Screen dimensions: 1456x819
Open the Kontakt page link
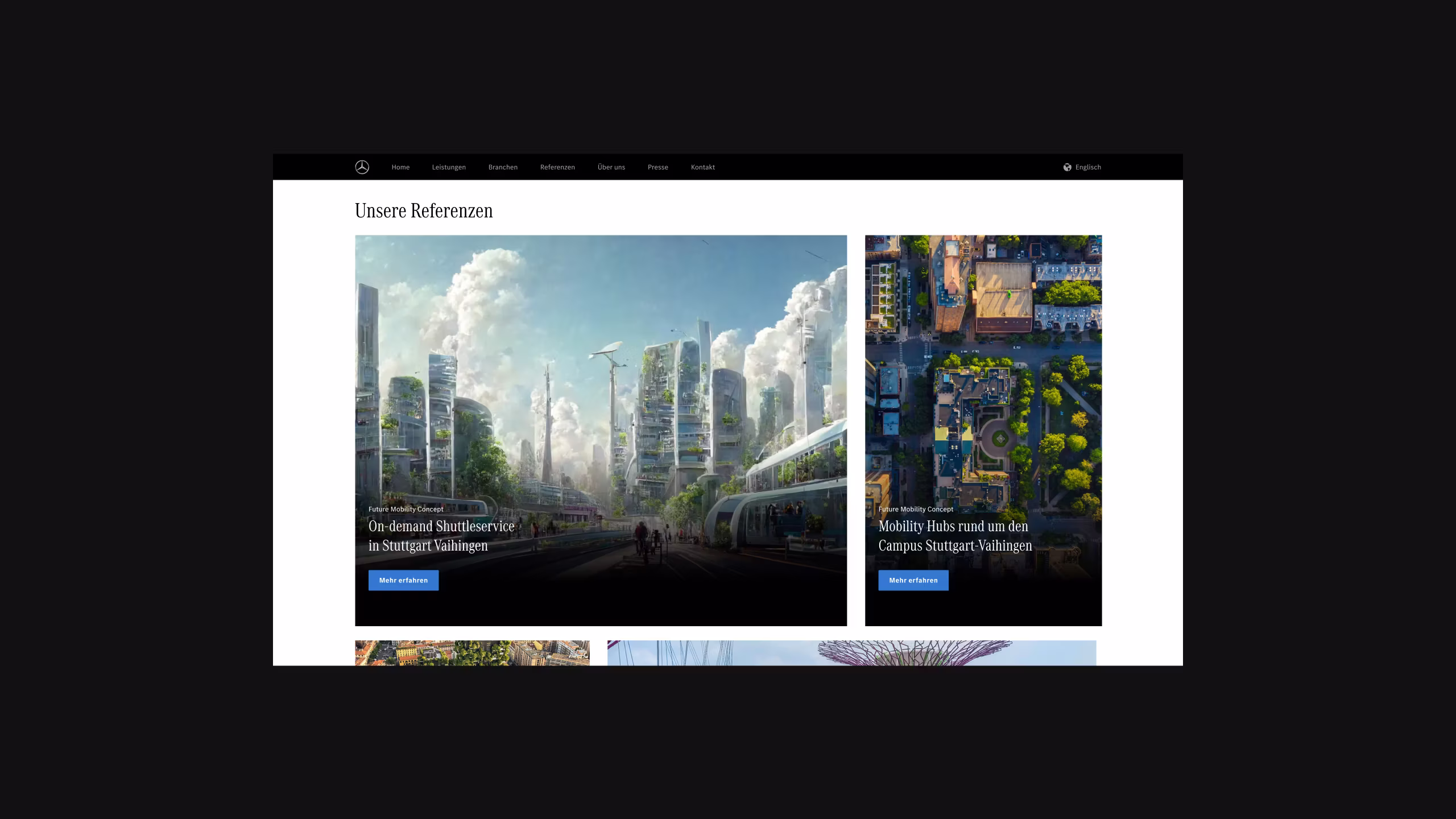pos(702,167)
